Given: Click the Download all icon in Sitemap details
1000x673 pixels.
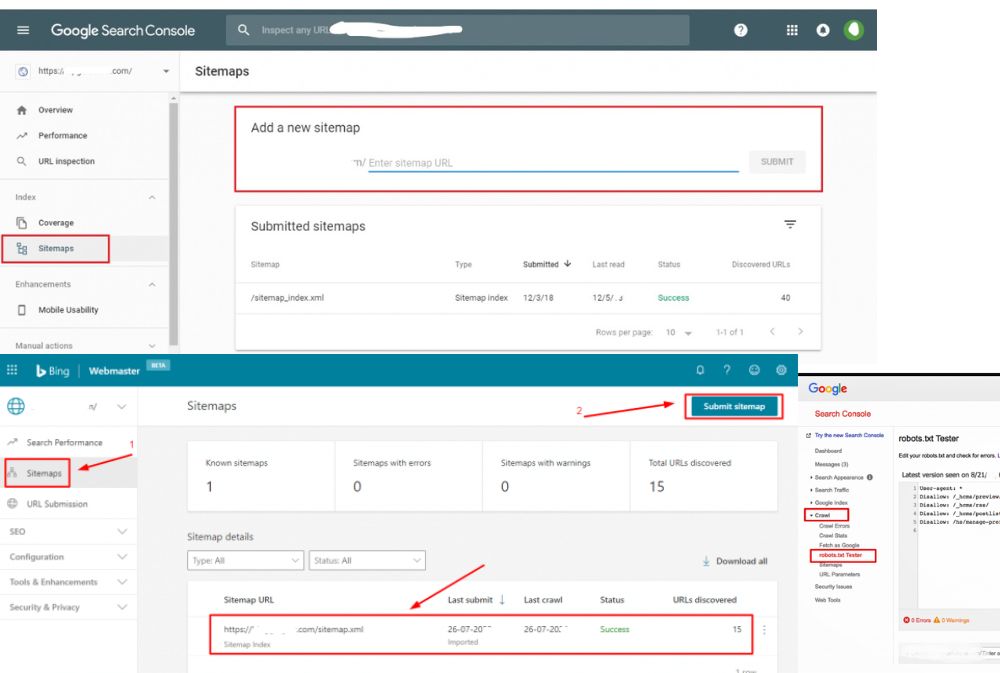Looking at the screenshot, I should 705,561.
